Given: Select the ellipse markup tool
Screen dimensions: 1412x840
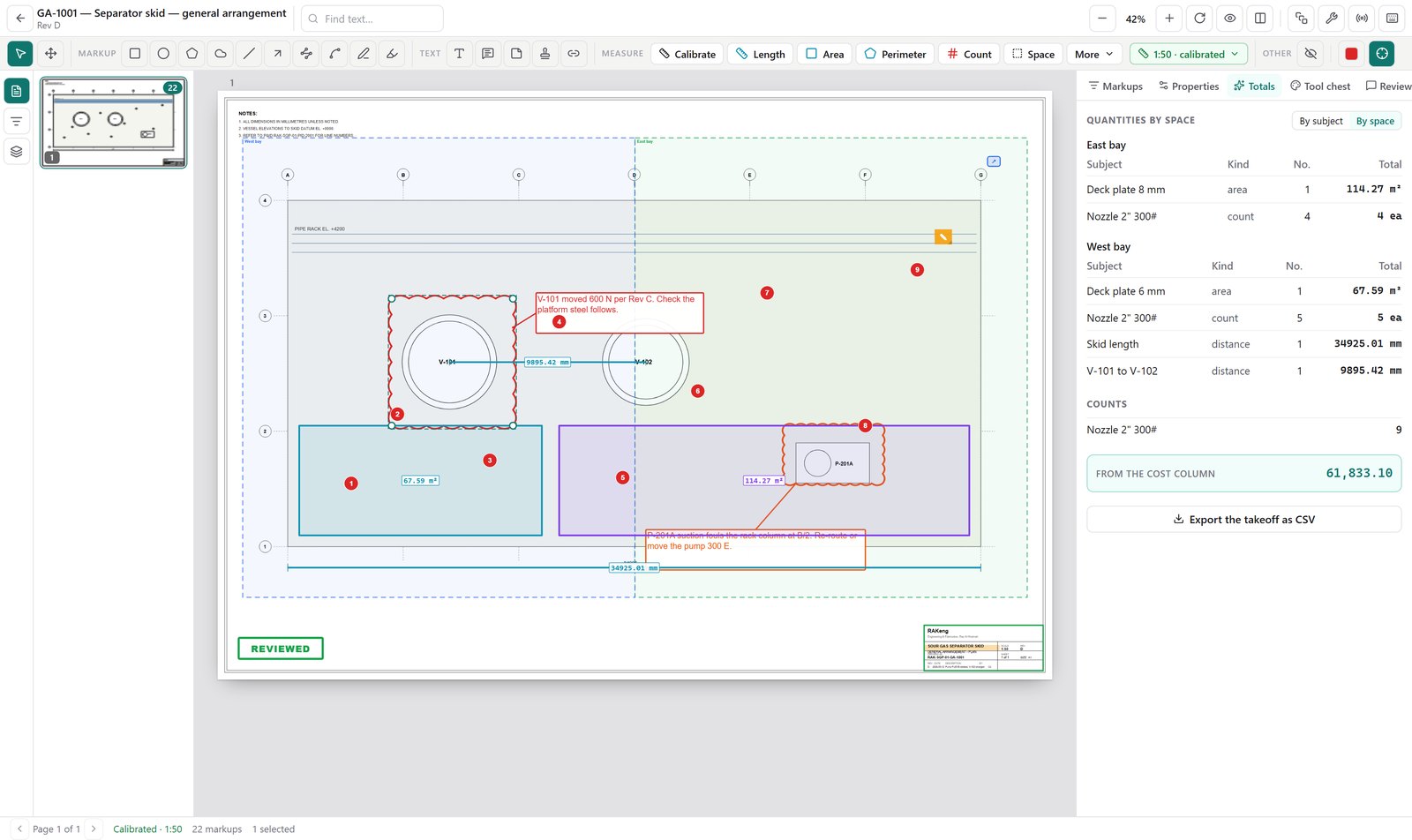Looking at the screenshot, I should [163, 54].
